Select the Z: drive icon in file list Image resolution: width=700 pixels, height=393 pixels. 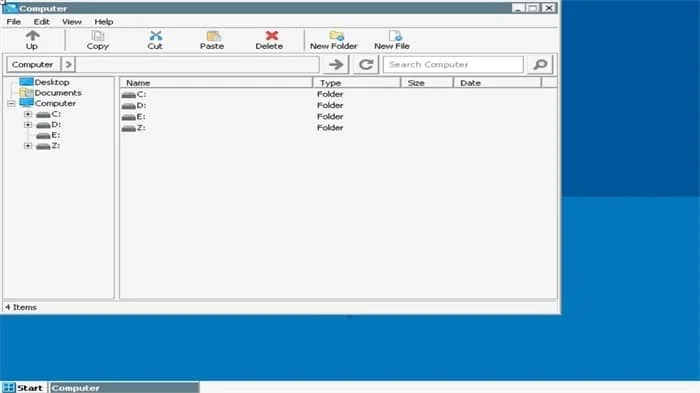tap(129, 128)
